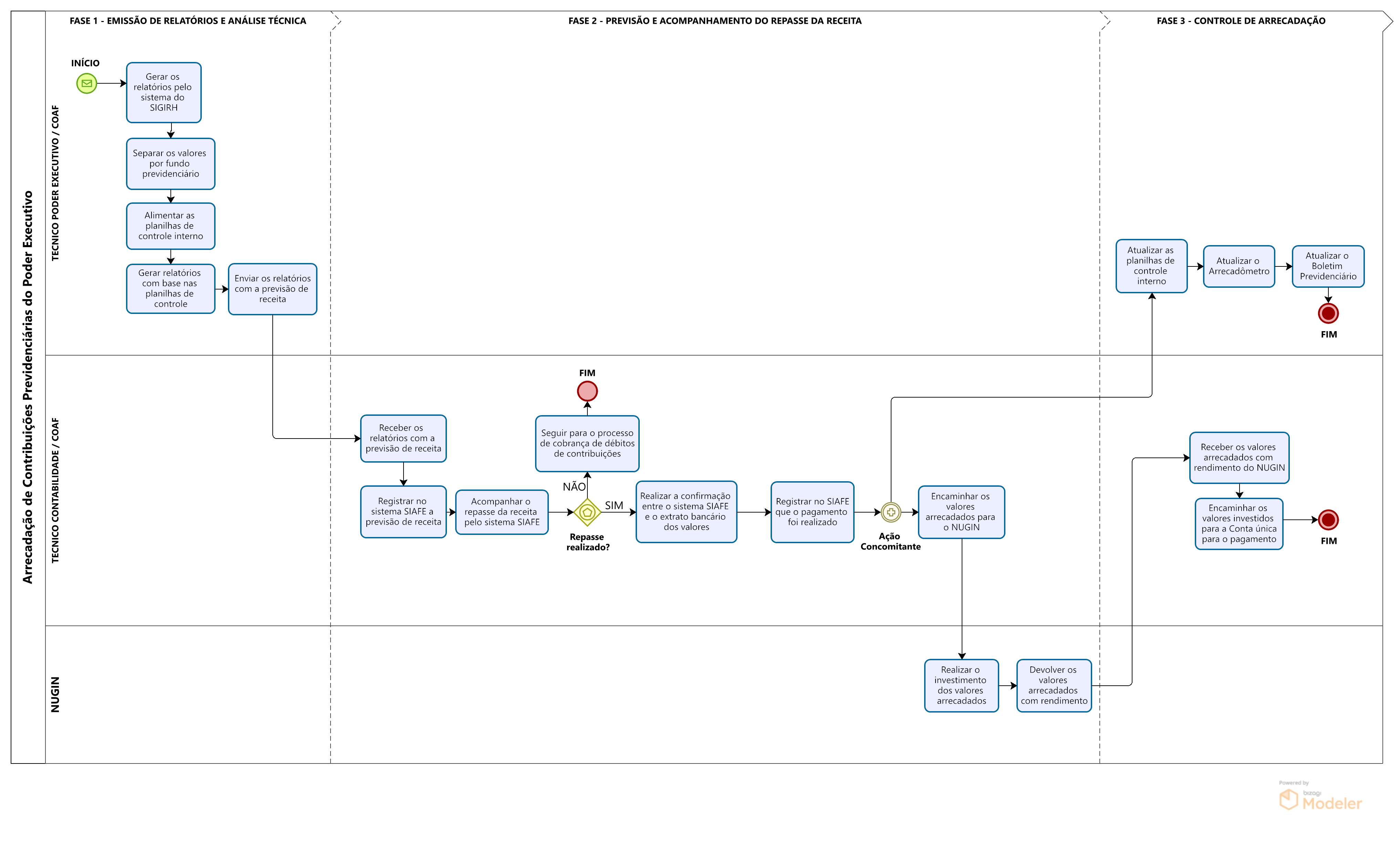Click the 'FASE 2 - PREVISÃO E ACOMPANHAMENTO' phase header
1400x864 pixels.
coord(714,21)
